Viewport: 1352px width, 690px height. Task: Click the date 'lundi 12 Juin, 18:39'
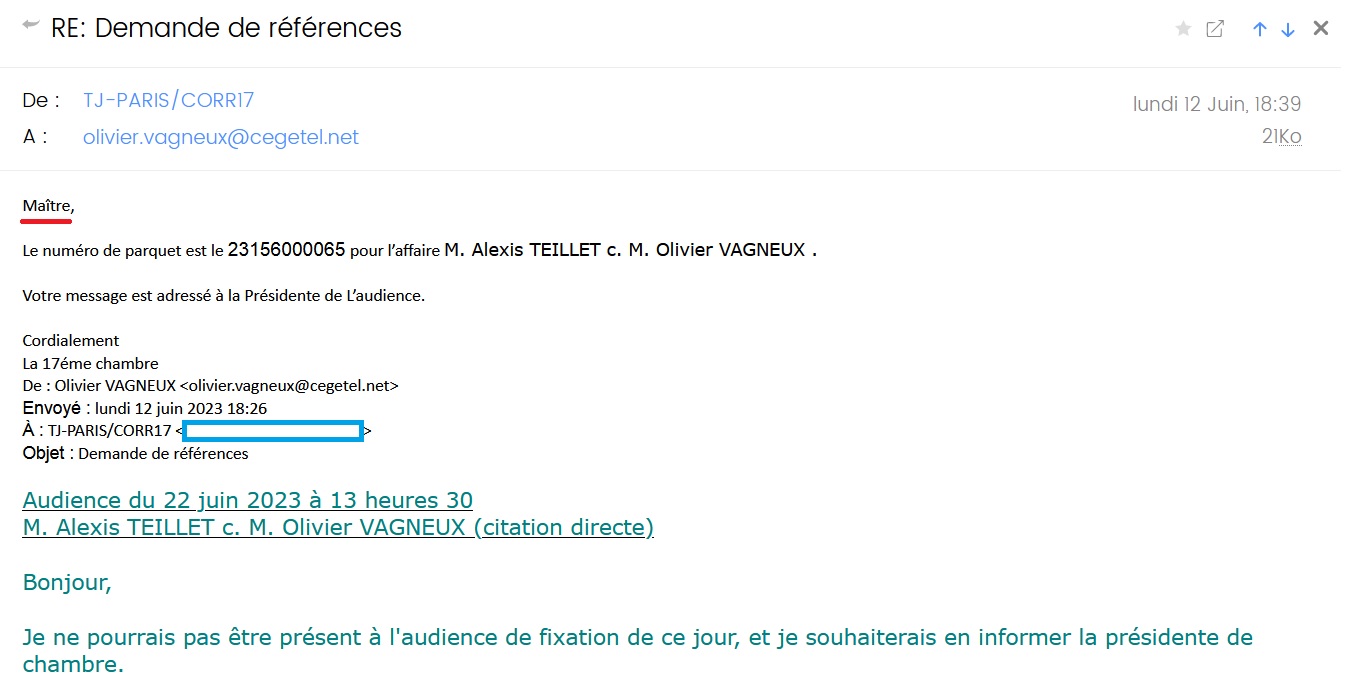coord(1216,103)
